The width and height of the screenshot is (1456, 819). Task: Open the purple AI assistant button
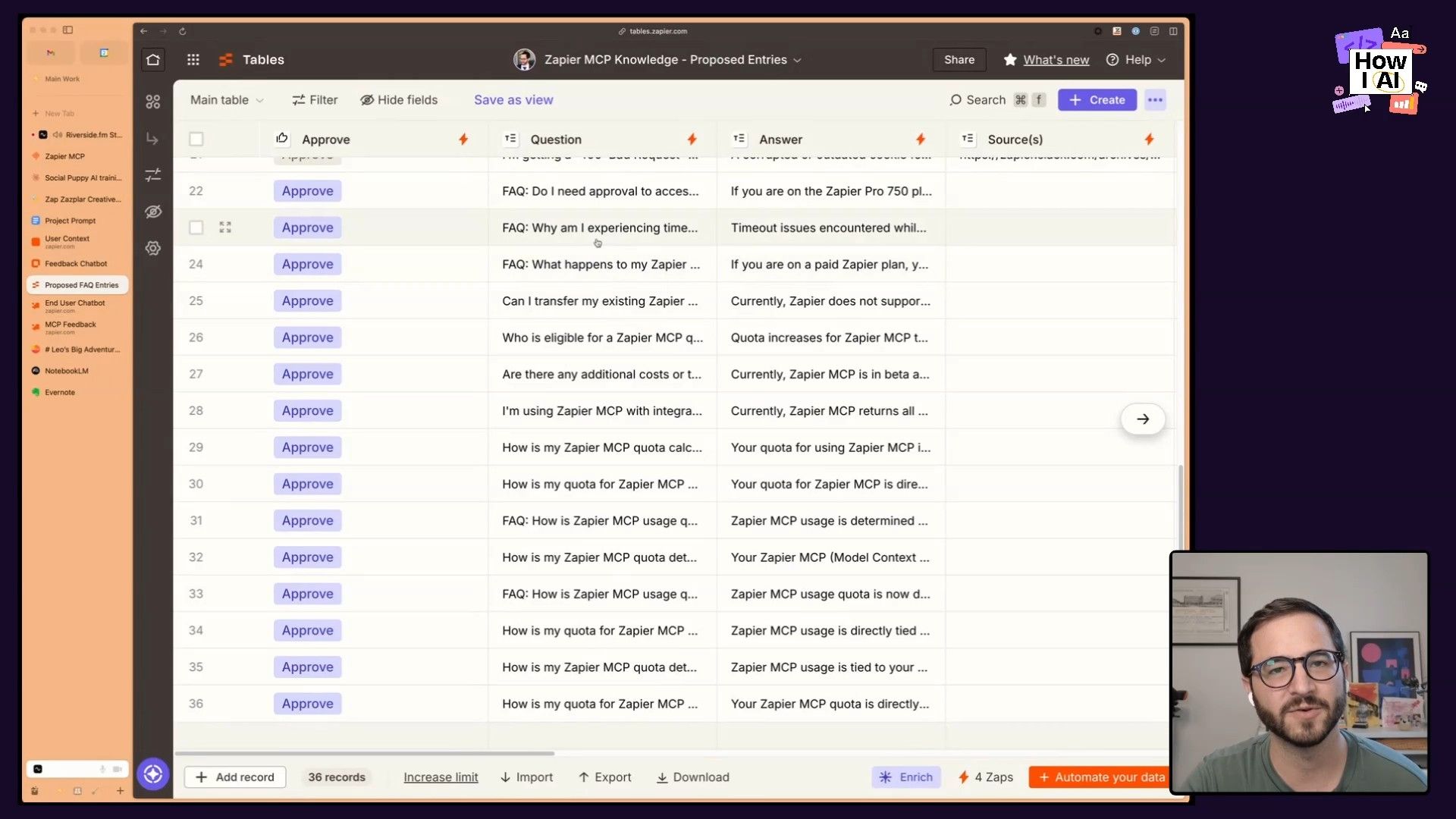tap(153, 774)
